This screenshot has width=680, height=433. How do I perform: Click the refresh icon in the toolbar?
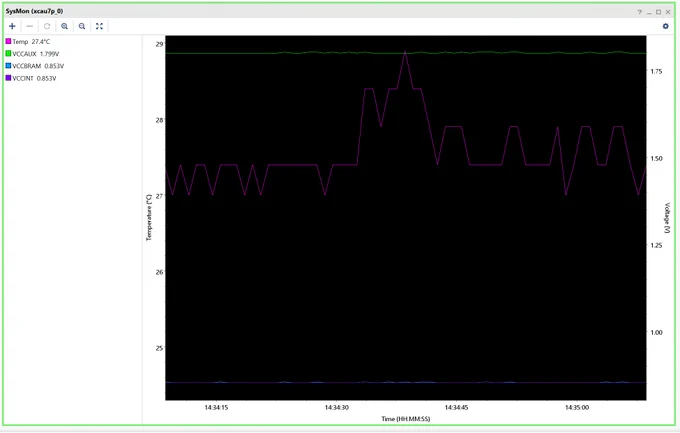click(47, 26)
